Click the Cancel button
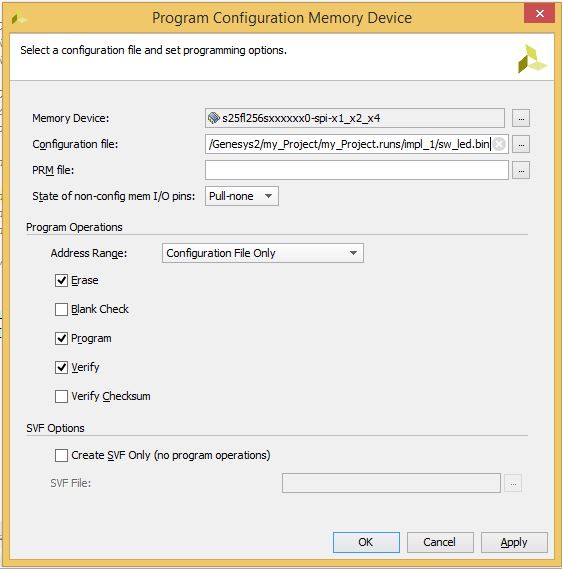 click(x=440, y=542)
